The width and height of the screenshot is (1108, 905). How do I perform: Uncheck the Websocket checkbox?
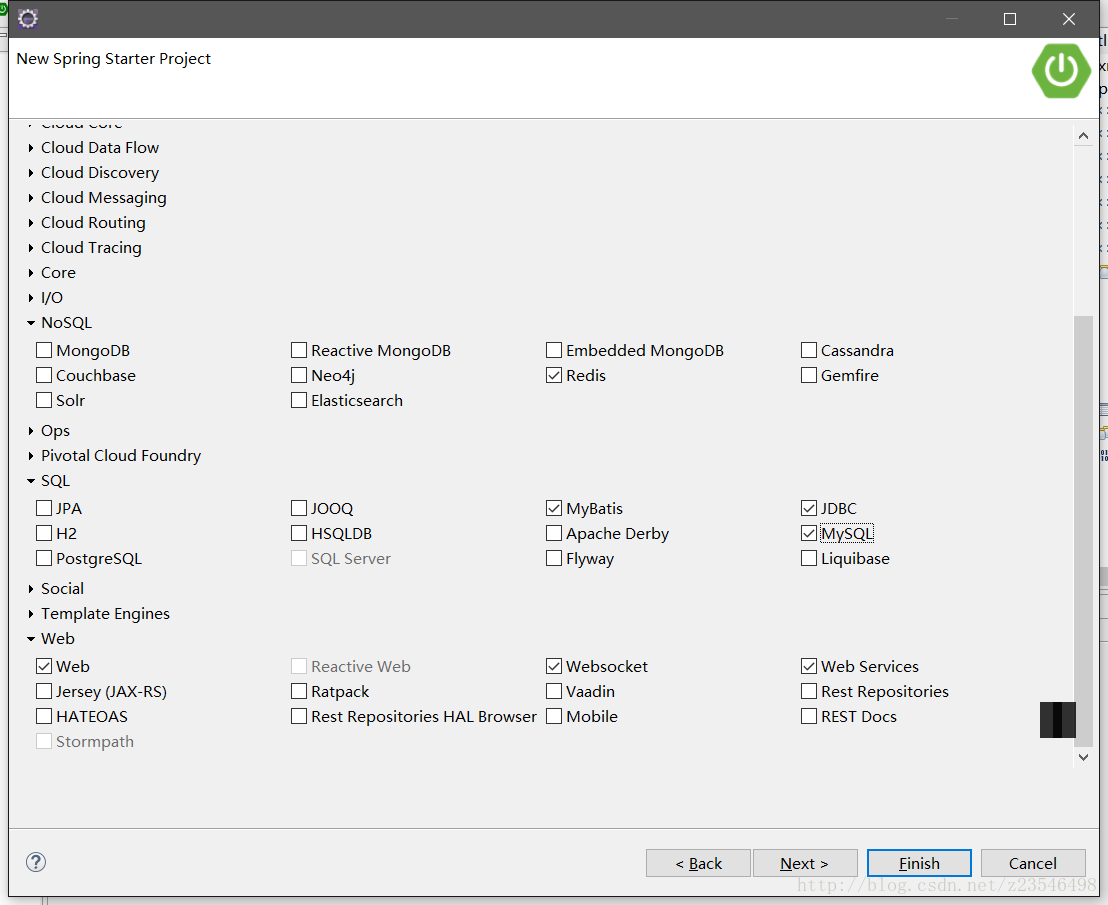point(554,667)
